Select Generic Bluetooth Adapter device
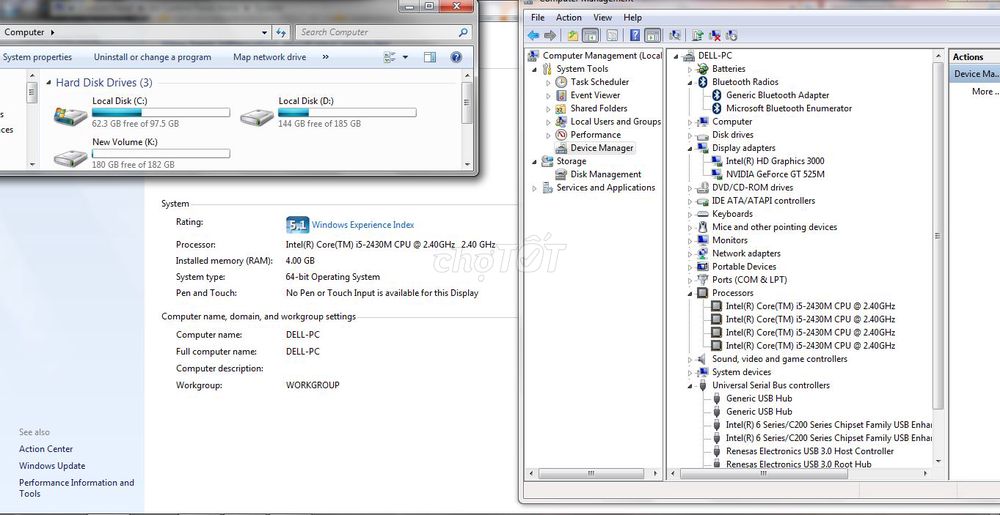 point(777,95)
